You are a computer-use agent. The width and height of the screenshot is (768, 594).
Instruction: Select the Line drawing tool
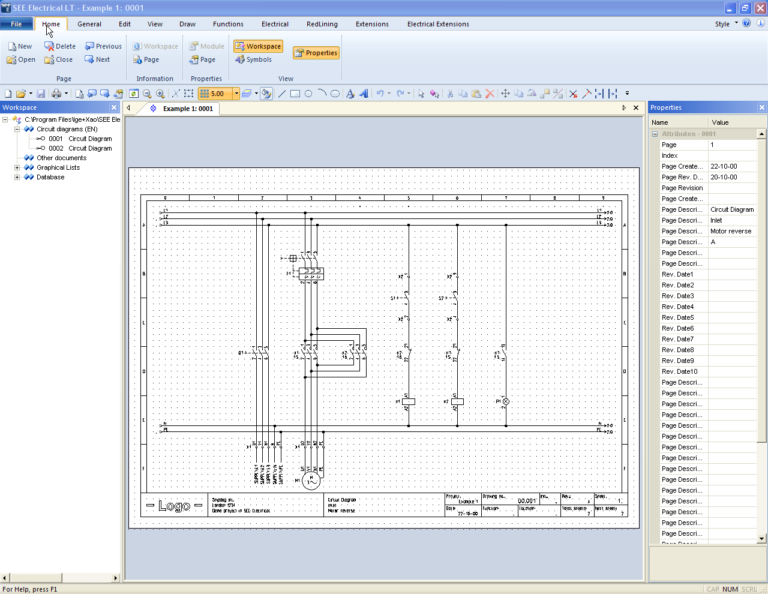click(x=282, y=94)
